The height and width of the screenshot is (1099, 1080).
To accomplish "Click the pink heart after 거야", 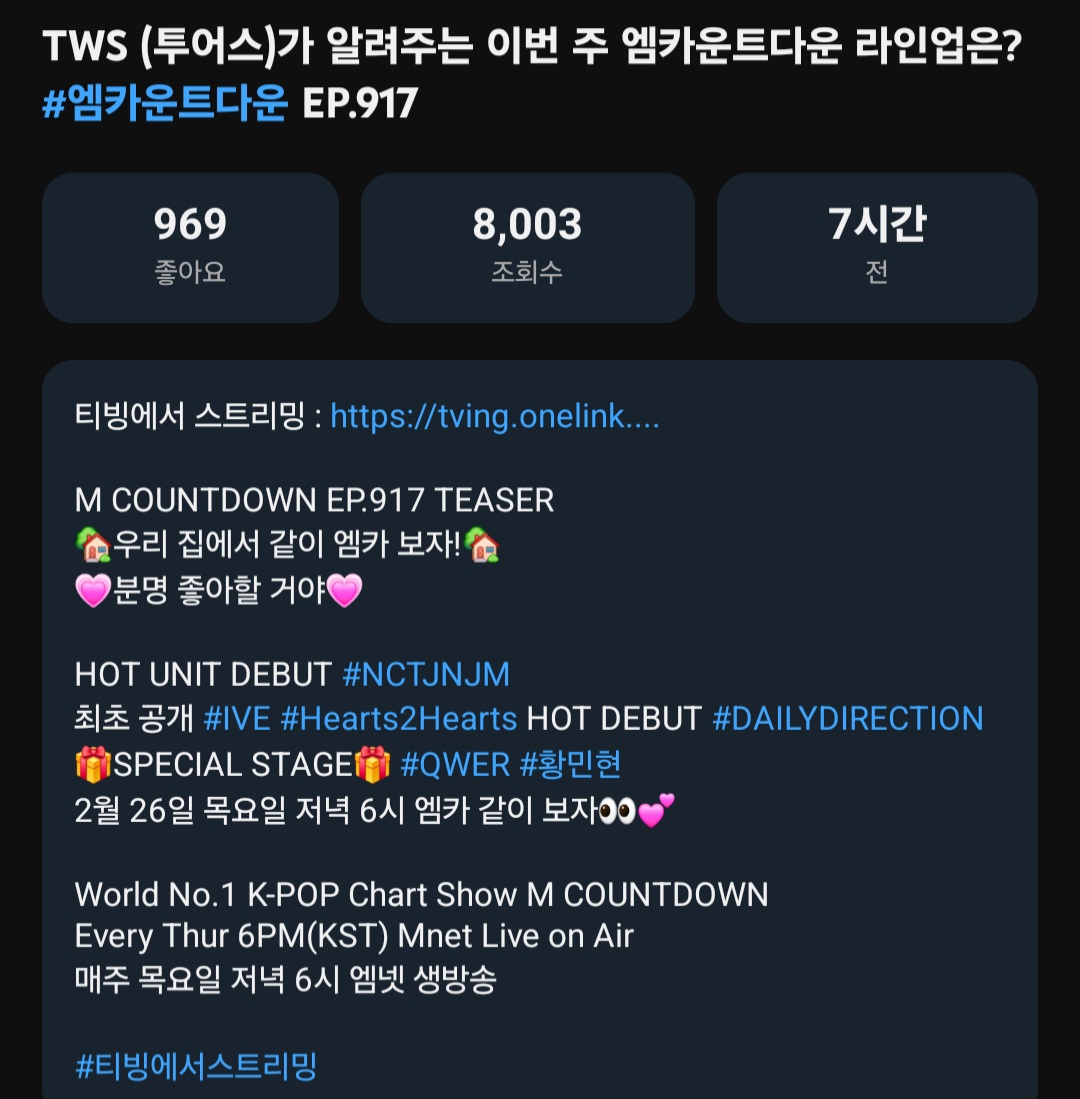I will click(344, 589).
